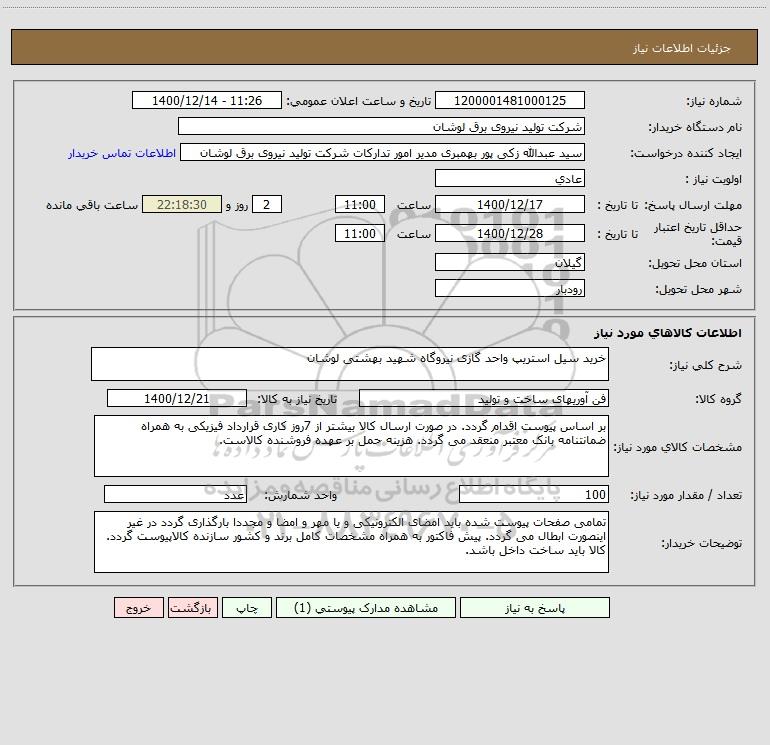The width and height of the screenshot is (770, 745).
Task: Click the priority field showing عادی
Action: coord(510,178)
